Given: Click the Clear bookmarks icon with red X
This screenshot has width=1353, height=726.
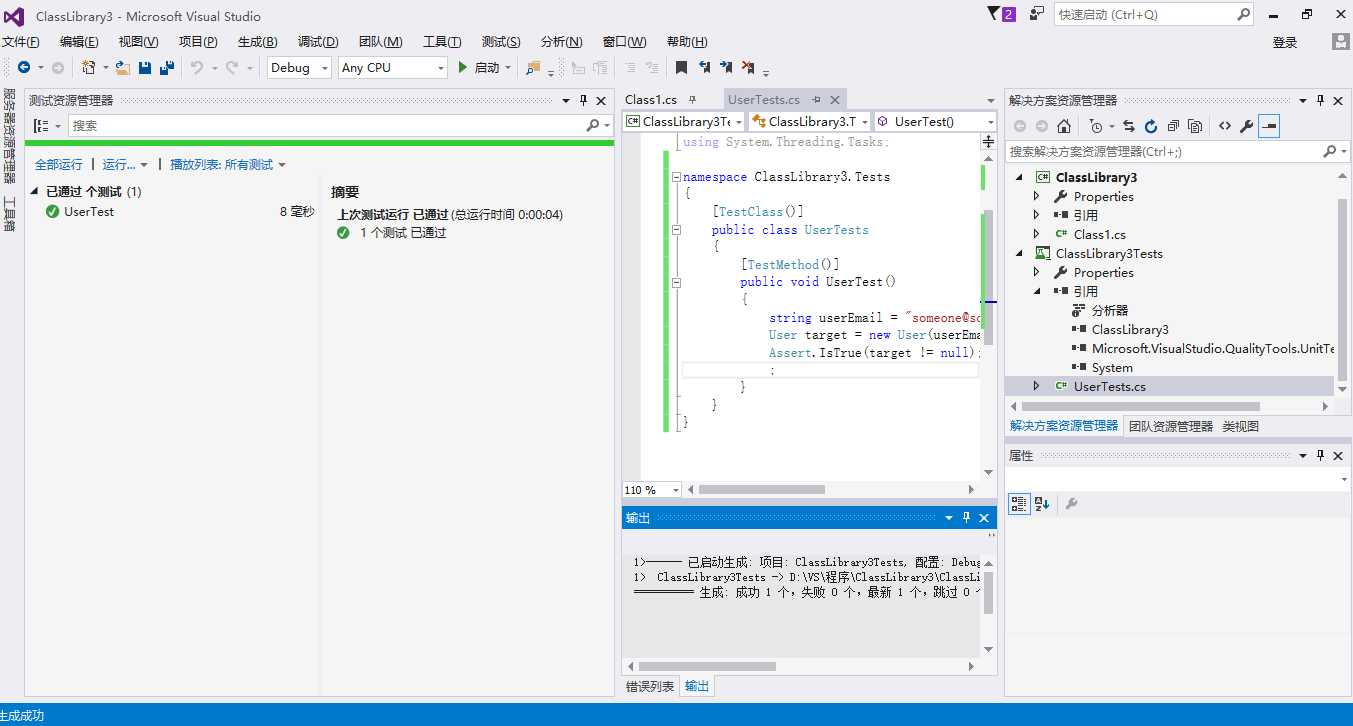Looking at the screenshot, I should [x=748, y=67].
